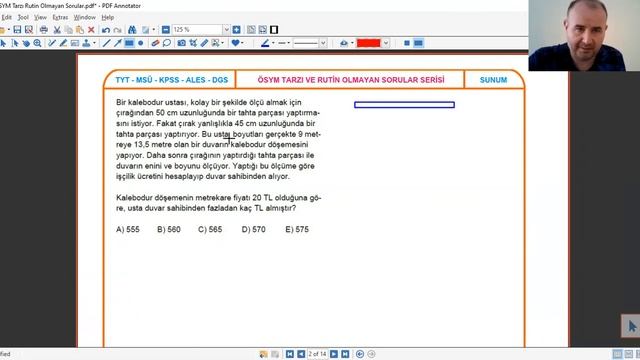Switch to full screen mode icon
The image size is (640, 360).
click(x=274, y=30)
